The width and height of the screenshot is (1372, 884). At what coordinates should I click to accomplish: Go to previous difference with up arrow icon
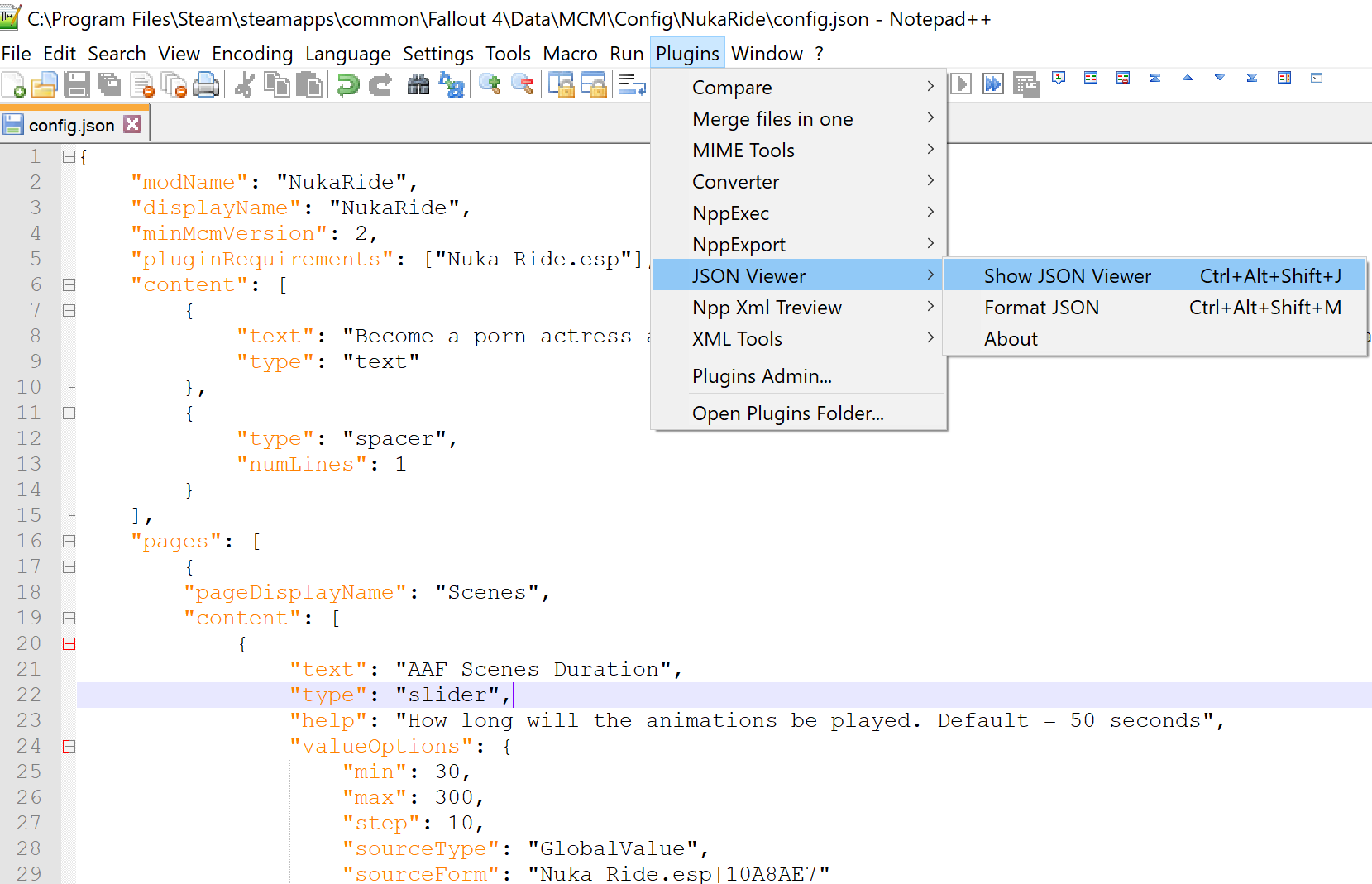pos(1188,78)
